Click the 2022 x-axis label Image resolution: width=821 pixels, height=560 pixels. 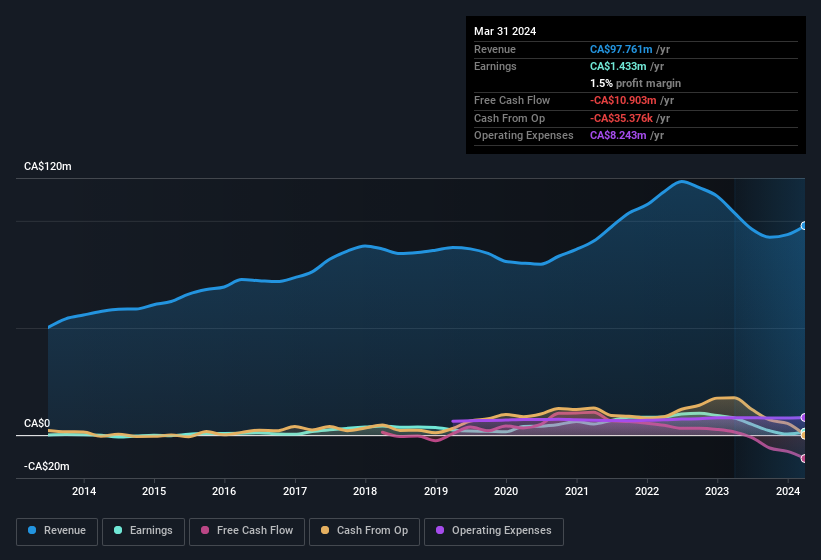point(647,491)
